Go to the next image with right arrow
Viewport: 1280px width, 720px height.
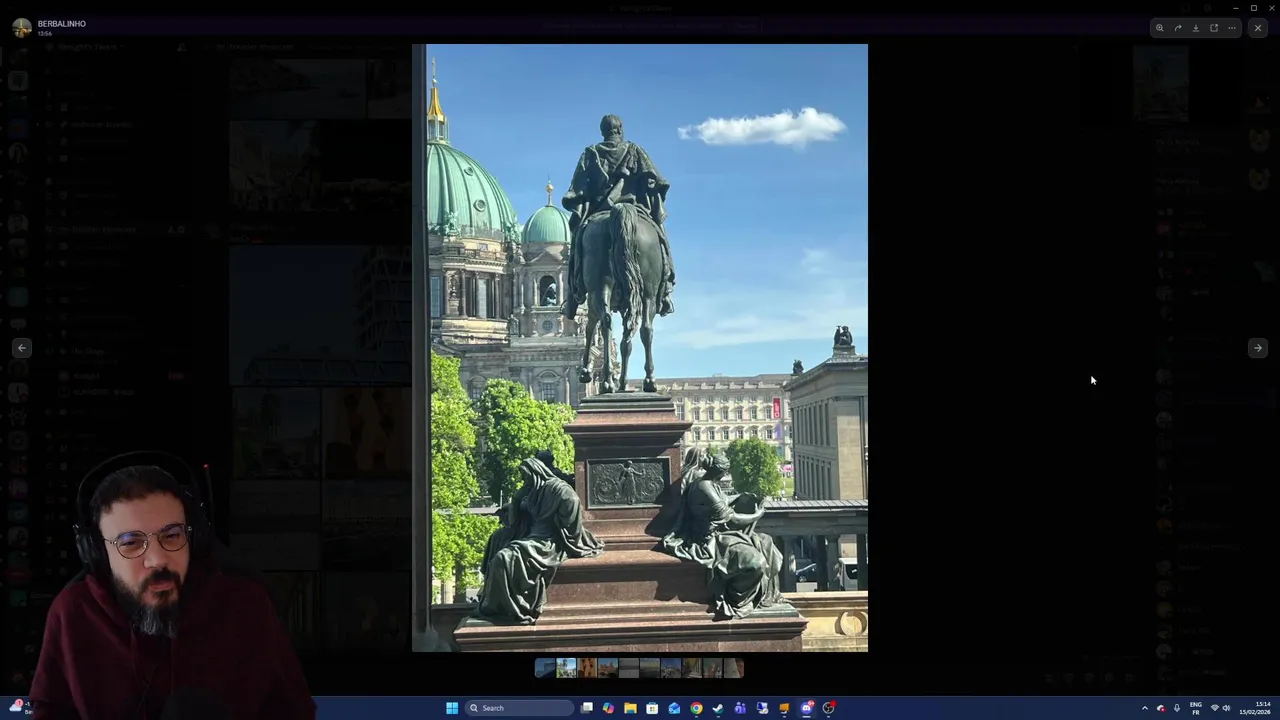coord(1258,348)
